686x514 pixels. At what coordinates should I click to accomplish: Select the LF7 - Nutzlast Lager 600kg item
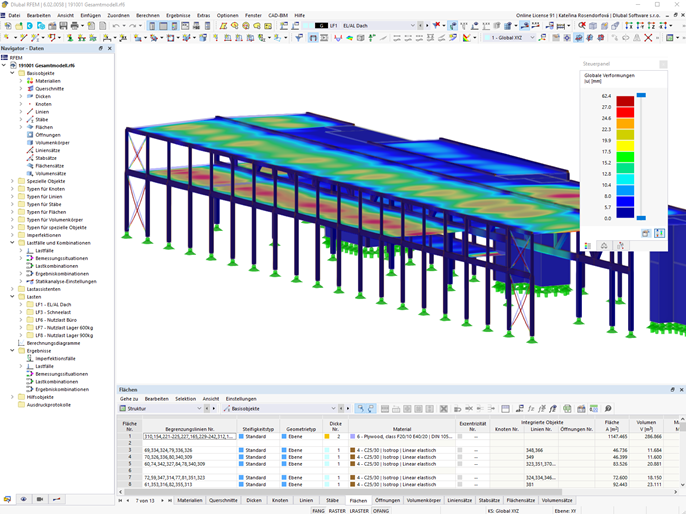point(64,328)
